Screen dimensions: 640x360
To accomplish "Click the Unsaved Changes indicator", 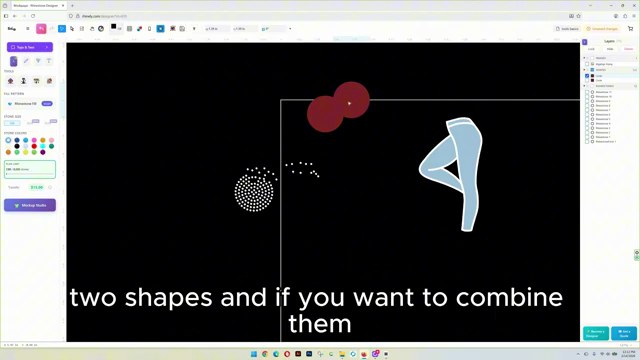I will coord(602,29).
